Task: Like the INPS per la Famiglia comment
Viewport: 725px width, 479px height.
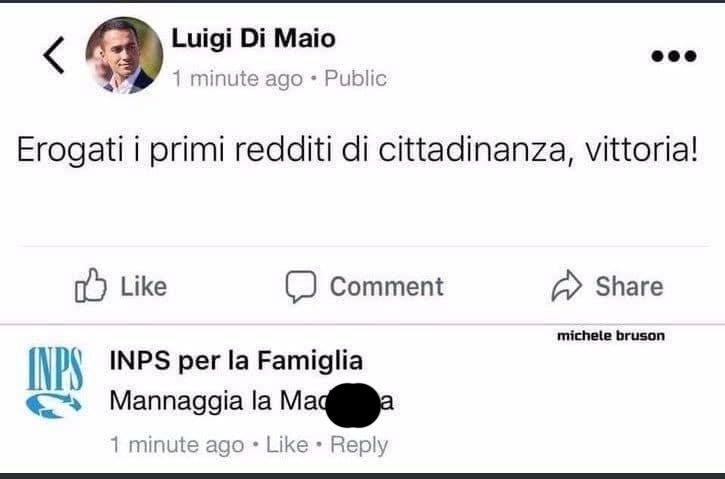Action: [287, 444]
